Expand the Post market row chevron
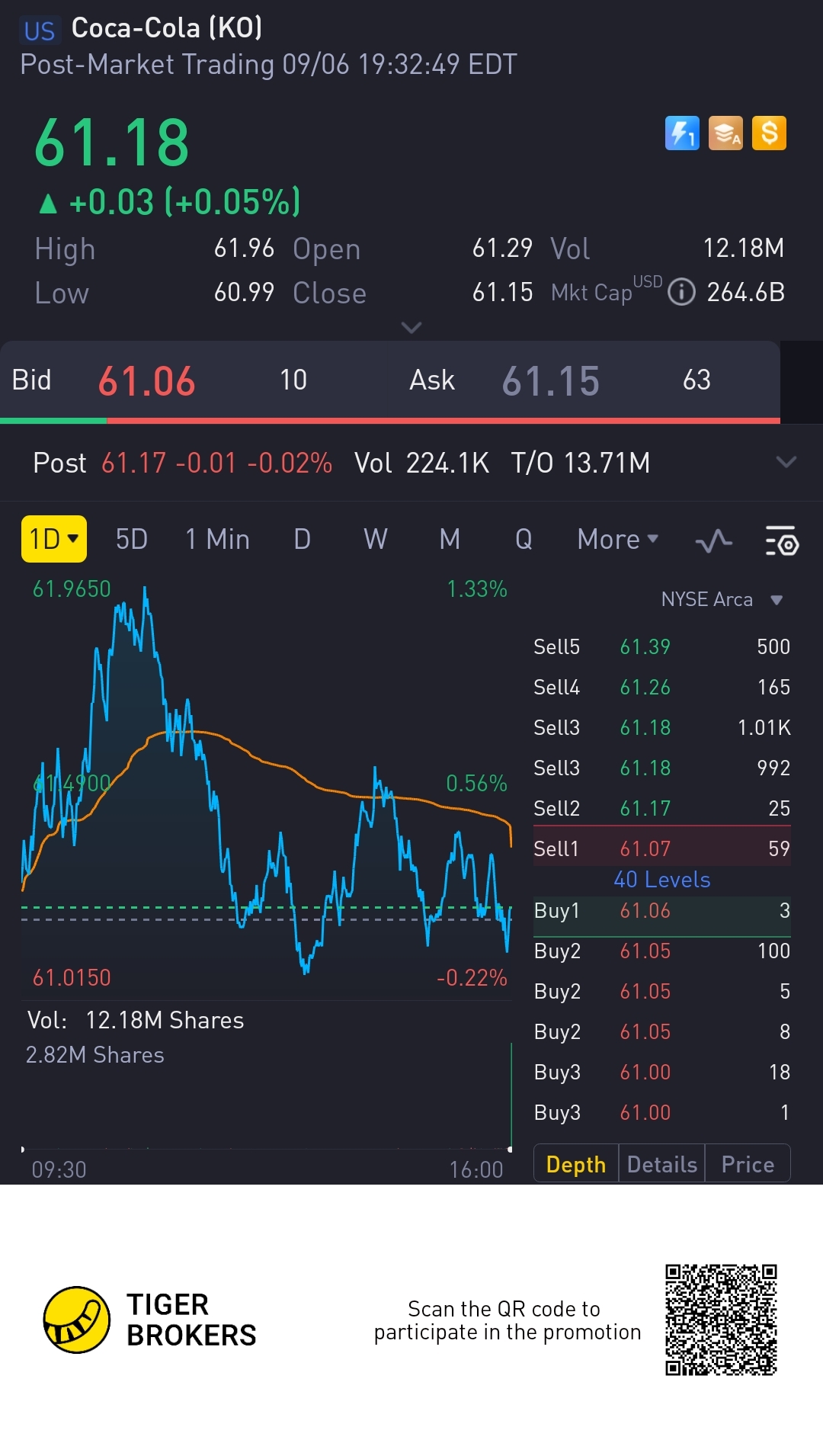The width and height of the screenshot is (823, 1456). (786, 462)
